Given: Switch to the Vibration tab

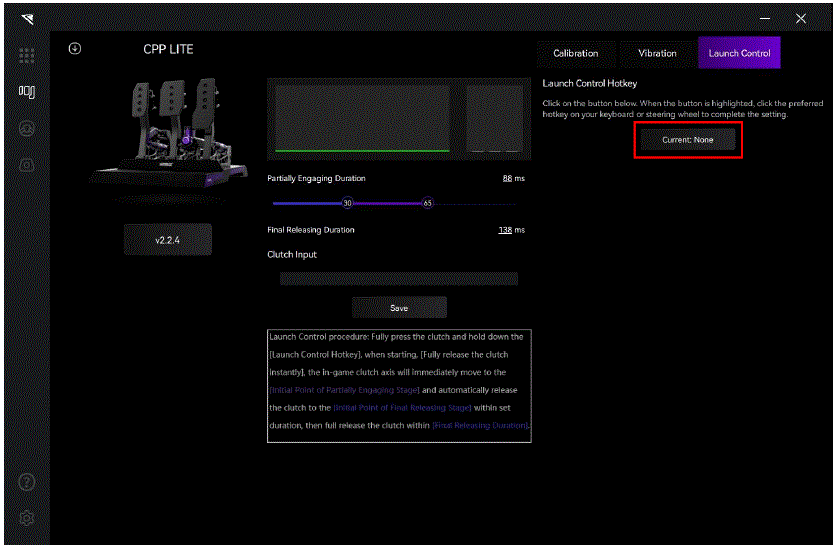Looking at the screenshot, I should pos(657,53).
